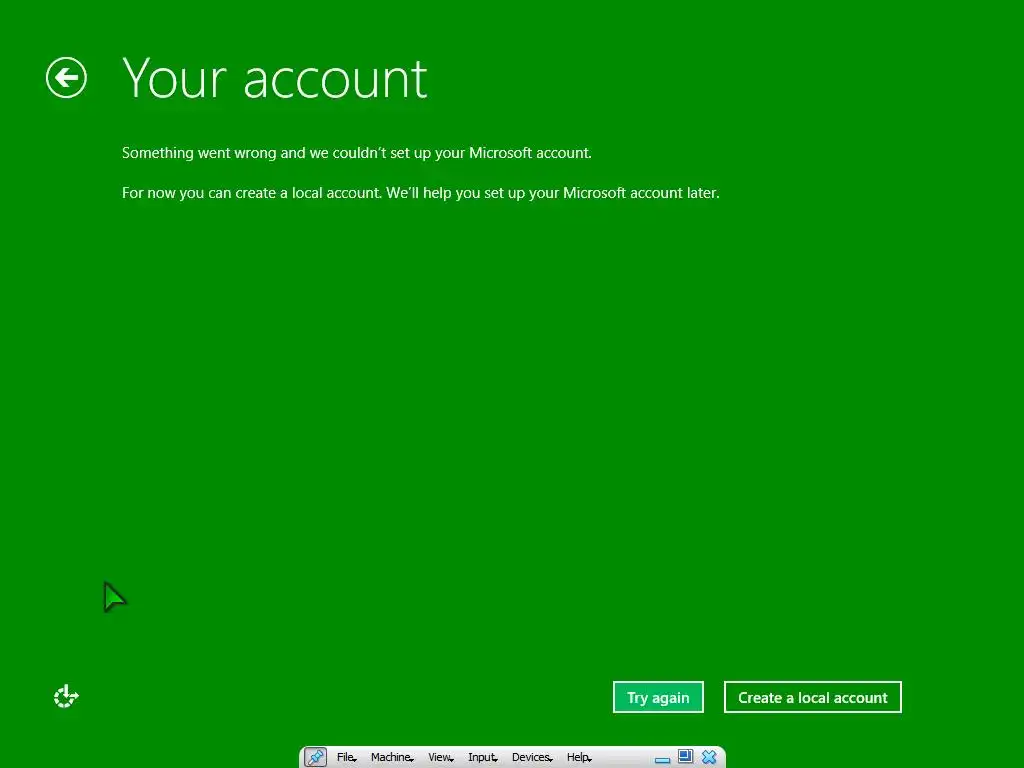Open the Help menu
Image resolution: width=1024 pixels, height=768 pixels.
(579, 757)
